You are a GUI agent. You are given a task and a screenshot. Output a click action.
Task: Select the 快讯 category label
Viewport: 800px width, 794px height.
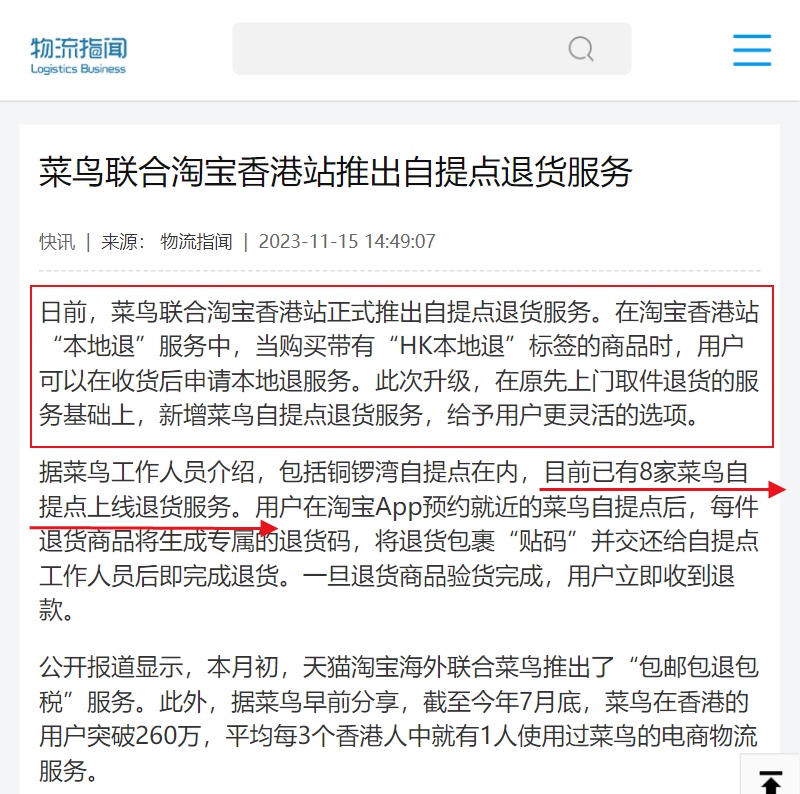57,242
